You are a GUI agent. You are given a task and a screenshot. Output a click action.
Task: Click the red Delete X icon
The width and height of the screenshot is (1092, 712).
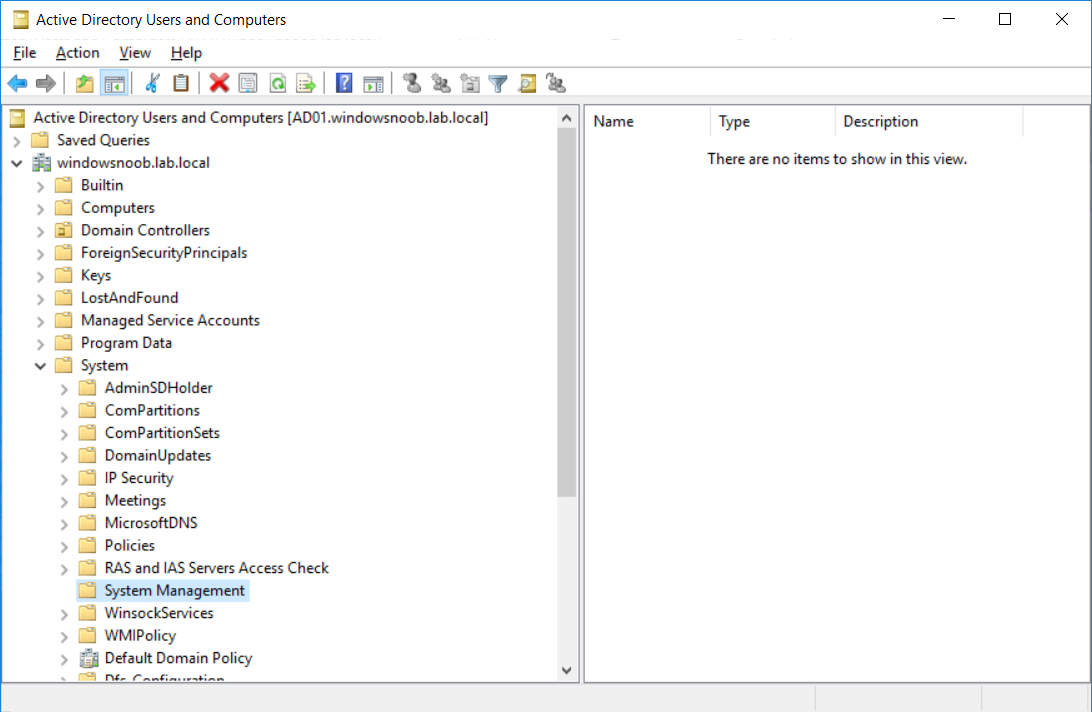pos(219,84)
